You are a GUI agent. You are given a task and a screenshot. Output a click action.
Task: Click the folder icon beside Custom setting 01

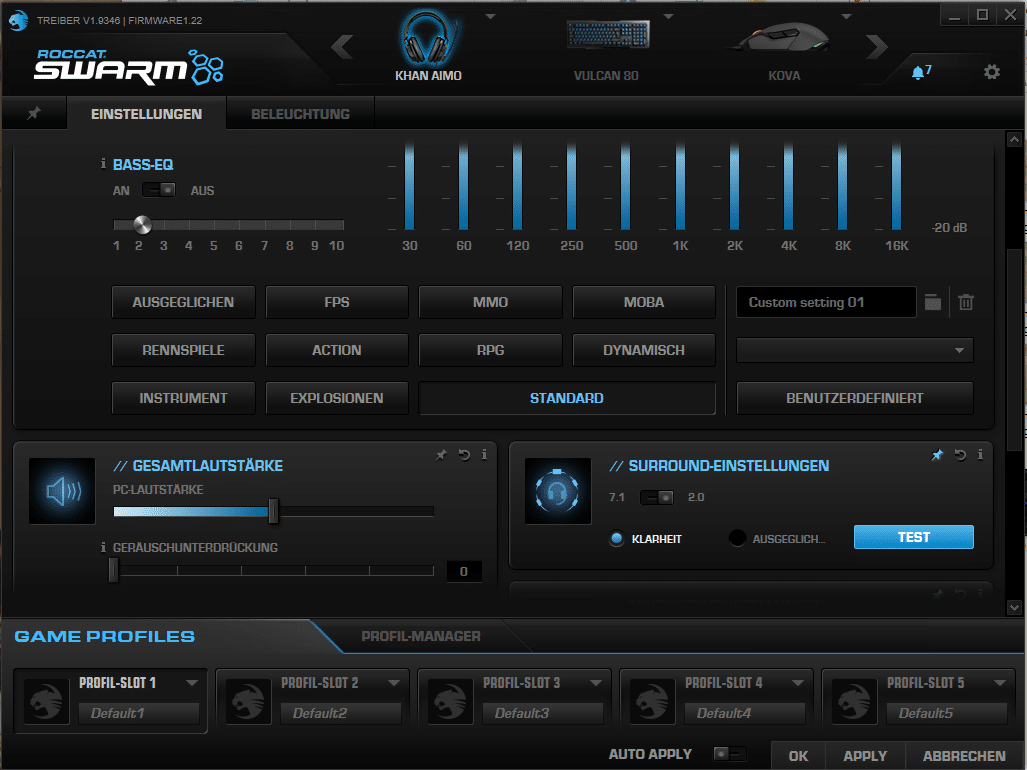pyautogui.click(x=933, y=302)
